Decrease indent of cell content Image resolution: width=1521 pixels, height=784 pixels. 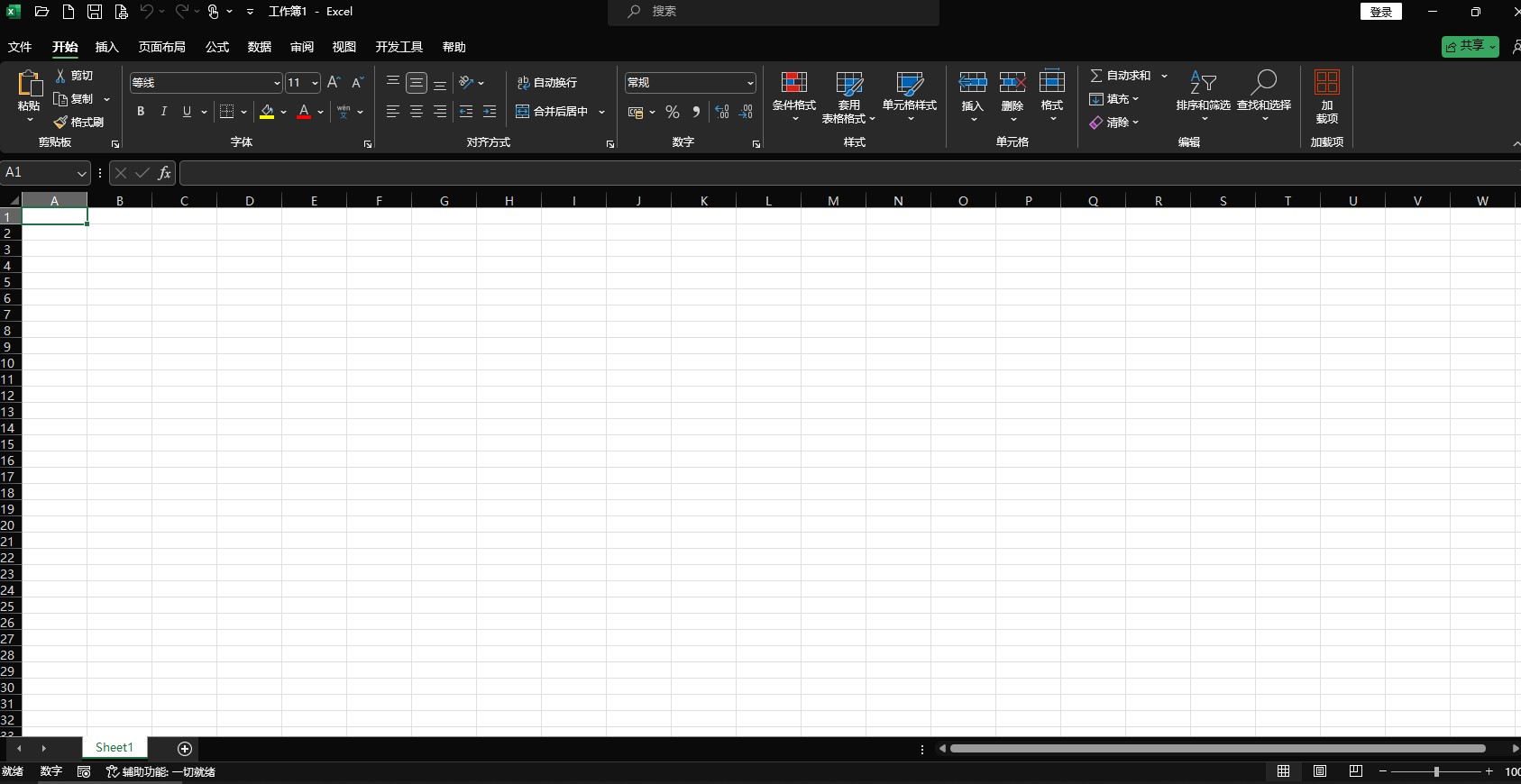(x=466, y=112)
